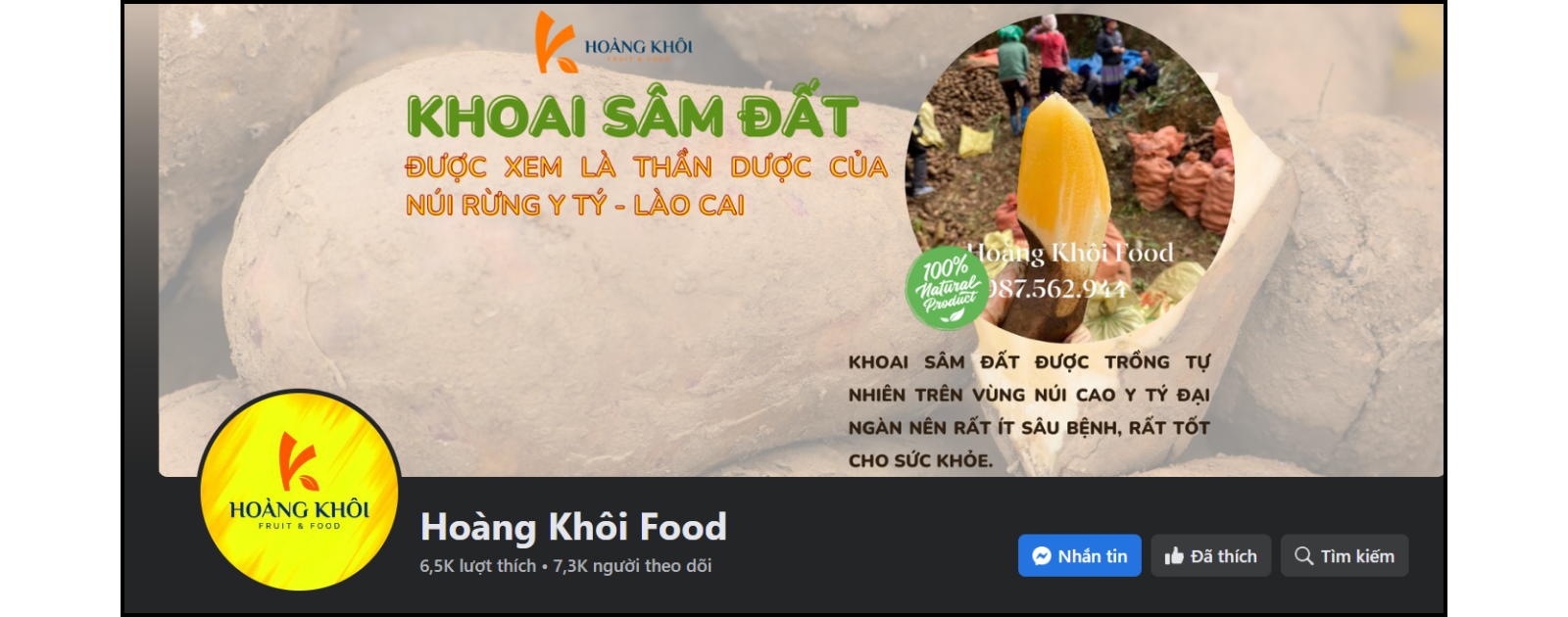Click the thumbs-up icon beside Đã thích

point(1174,556)
